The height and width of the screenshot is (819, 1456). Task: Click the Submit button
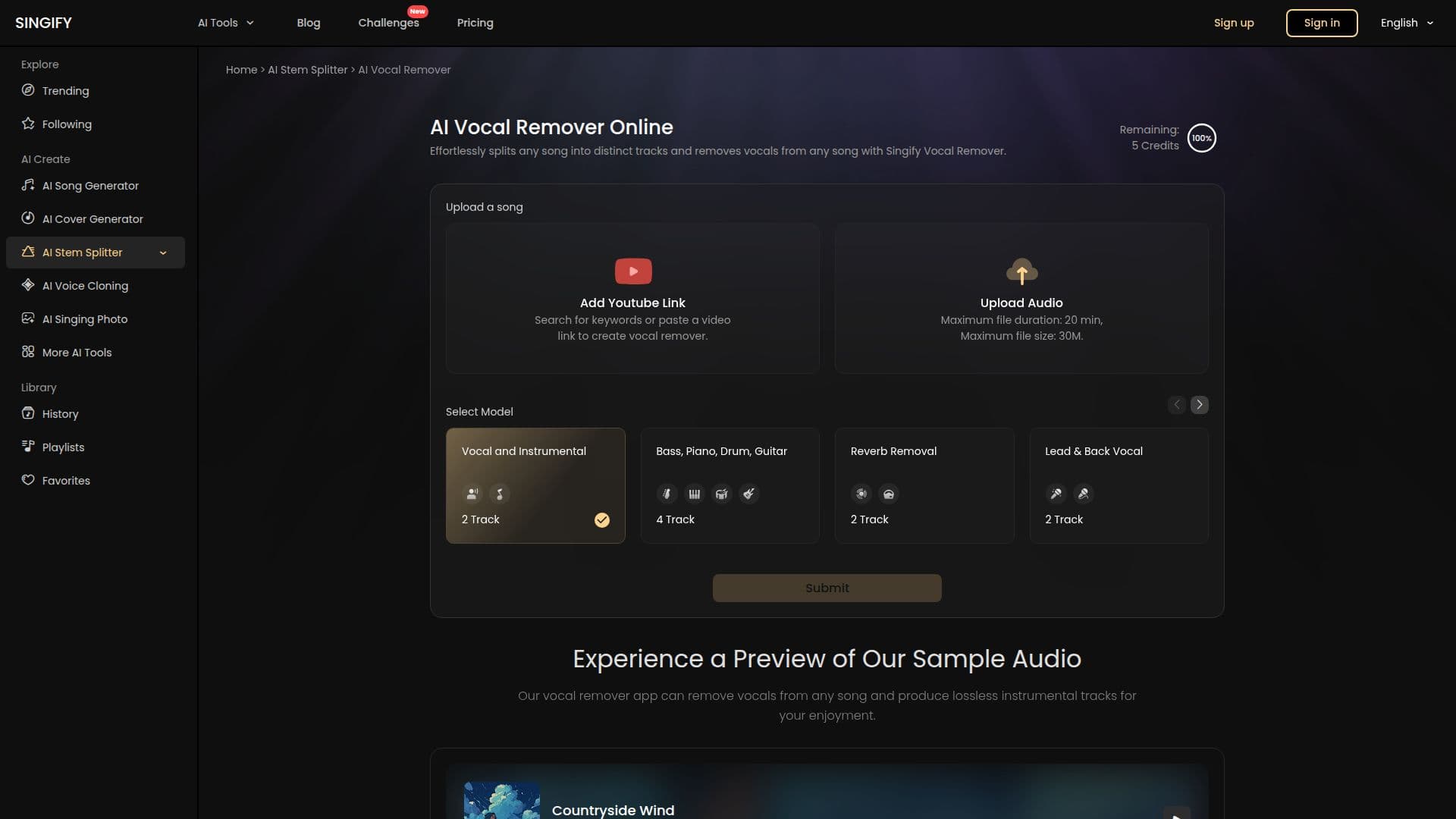(x=827, y=588)
